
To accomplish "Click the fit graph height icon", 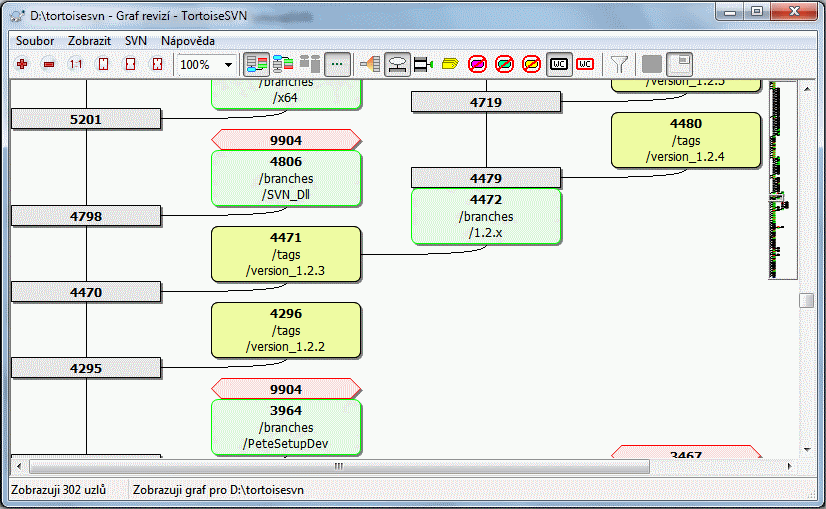I will (x=103, y=64).
